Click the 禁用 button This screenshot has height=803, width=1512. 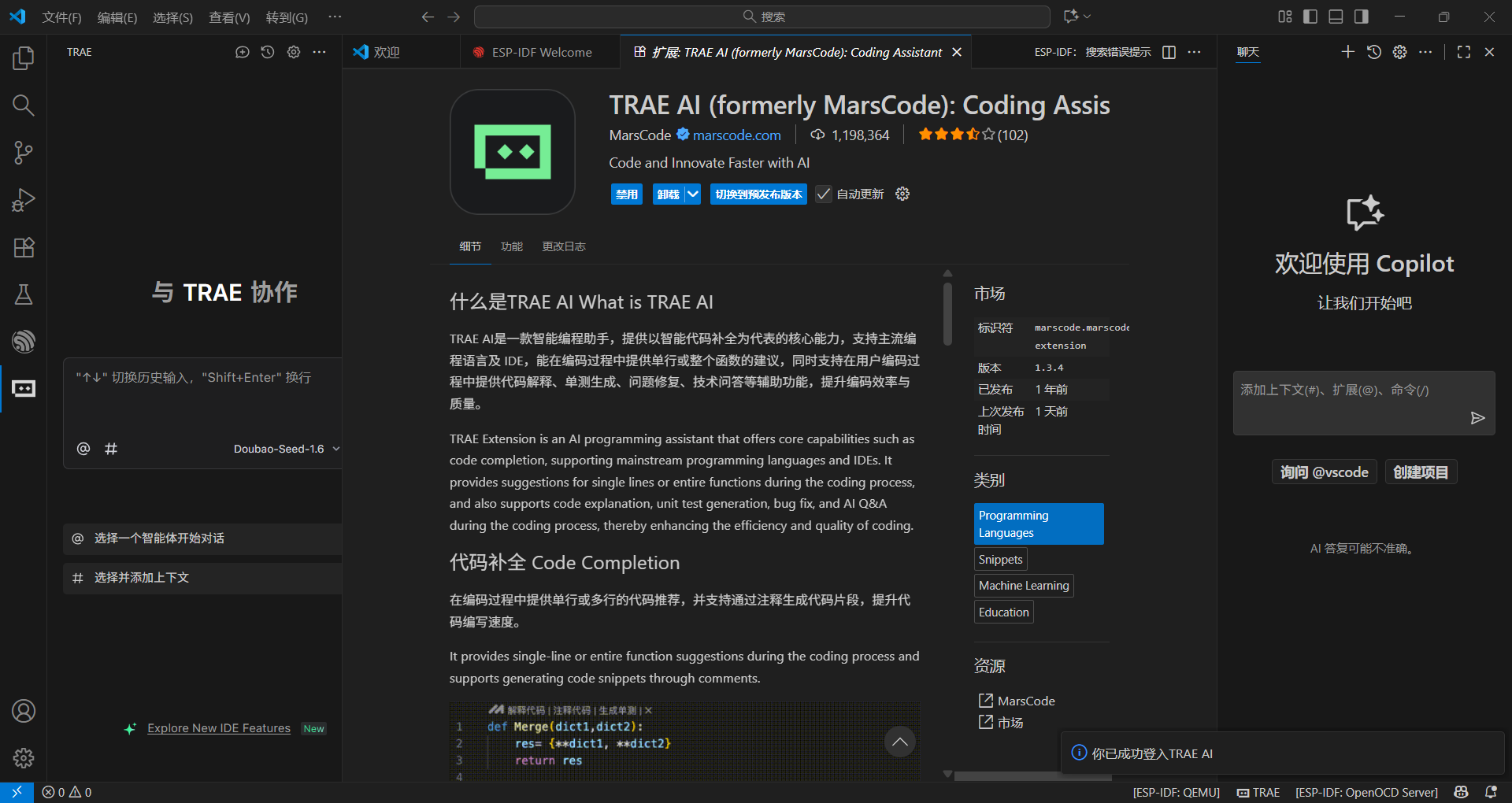click(627, 194)
